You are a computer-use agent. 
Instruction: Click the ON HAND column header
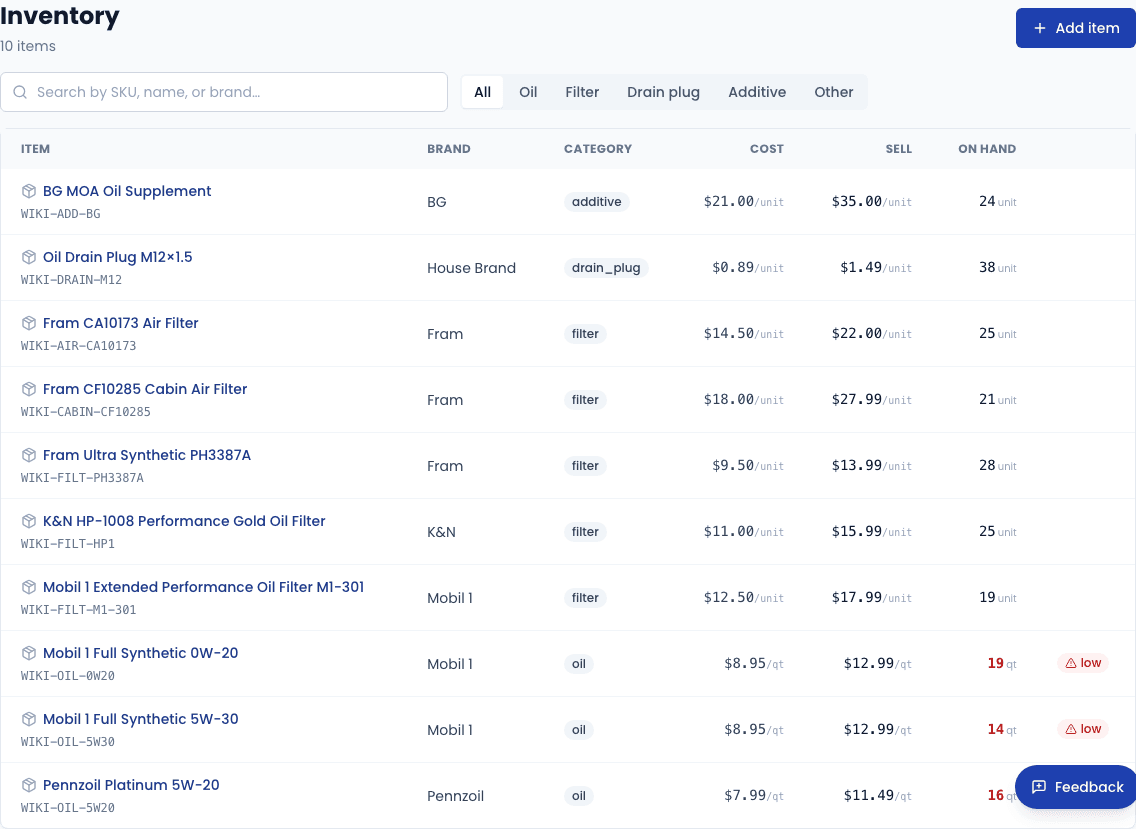(x=987, y=149)
